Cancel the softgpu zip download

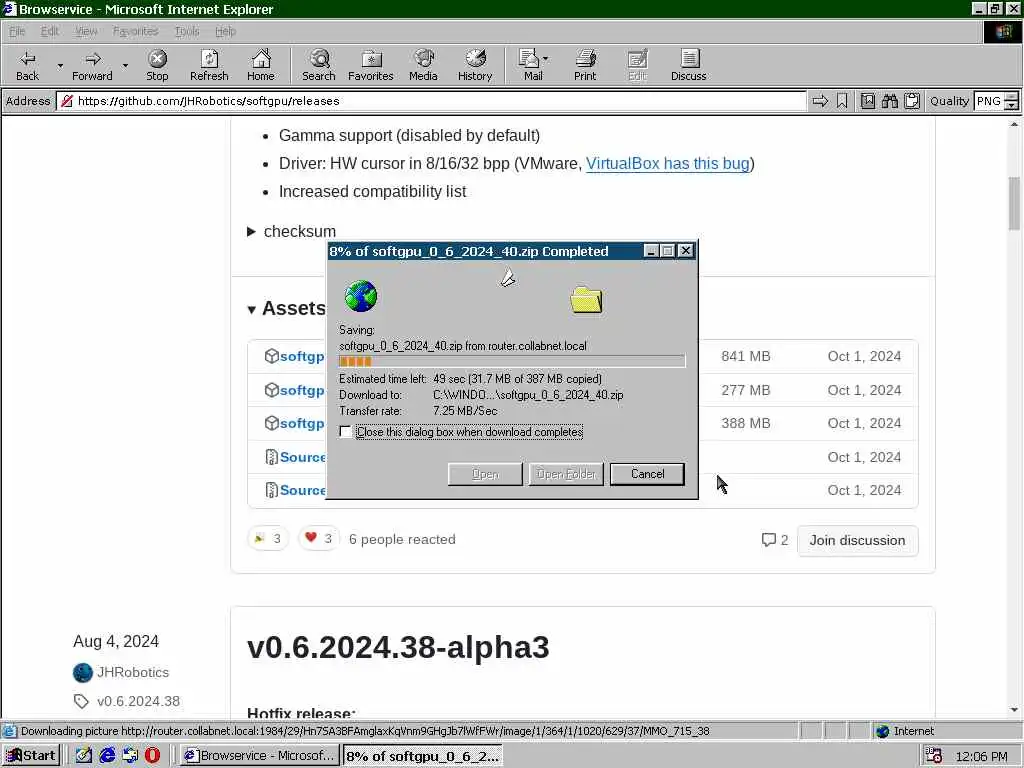(647, 474)
